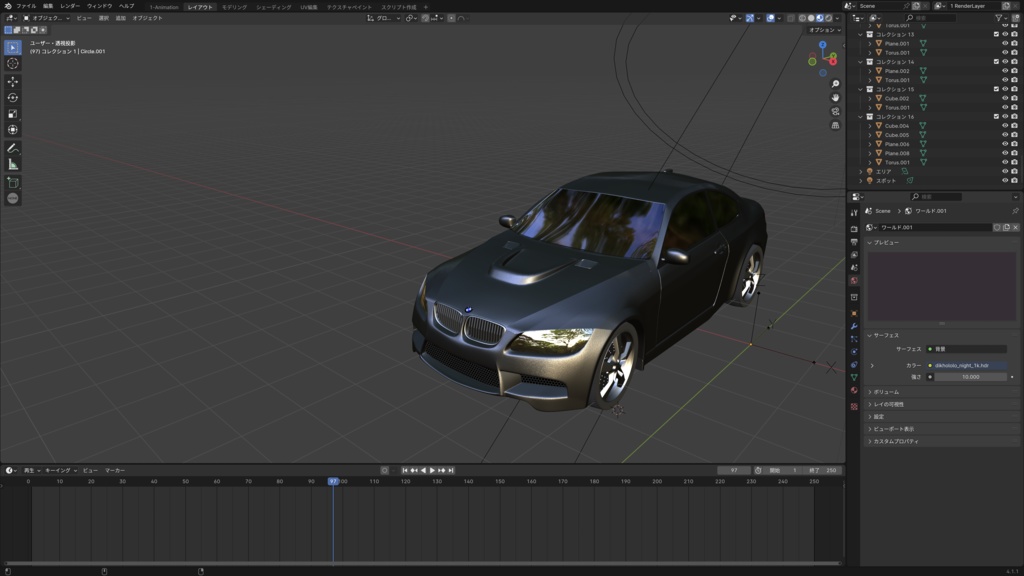Viewport: 1024px width, 576px height.
Task: Open the World properties tab
Action: pos(854,281)
